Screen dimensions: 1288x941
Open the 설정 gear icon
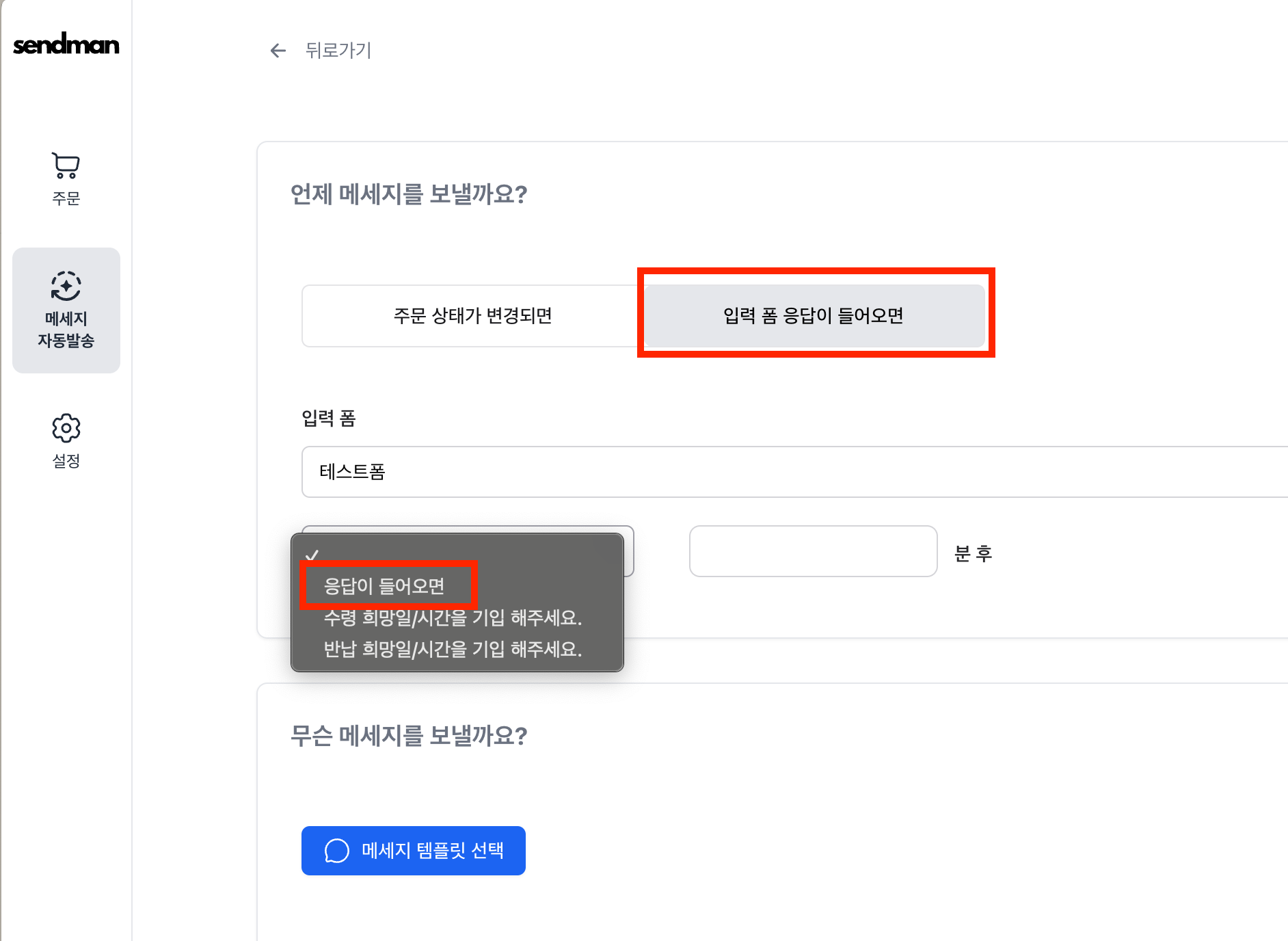click(x=66, y=428)
